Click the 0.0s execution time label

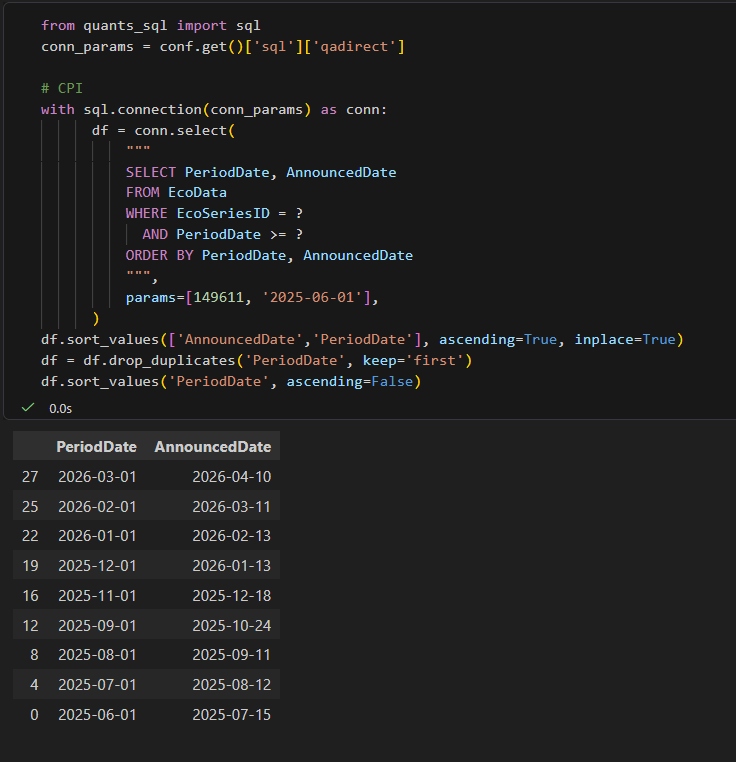click(60, 409)
